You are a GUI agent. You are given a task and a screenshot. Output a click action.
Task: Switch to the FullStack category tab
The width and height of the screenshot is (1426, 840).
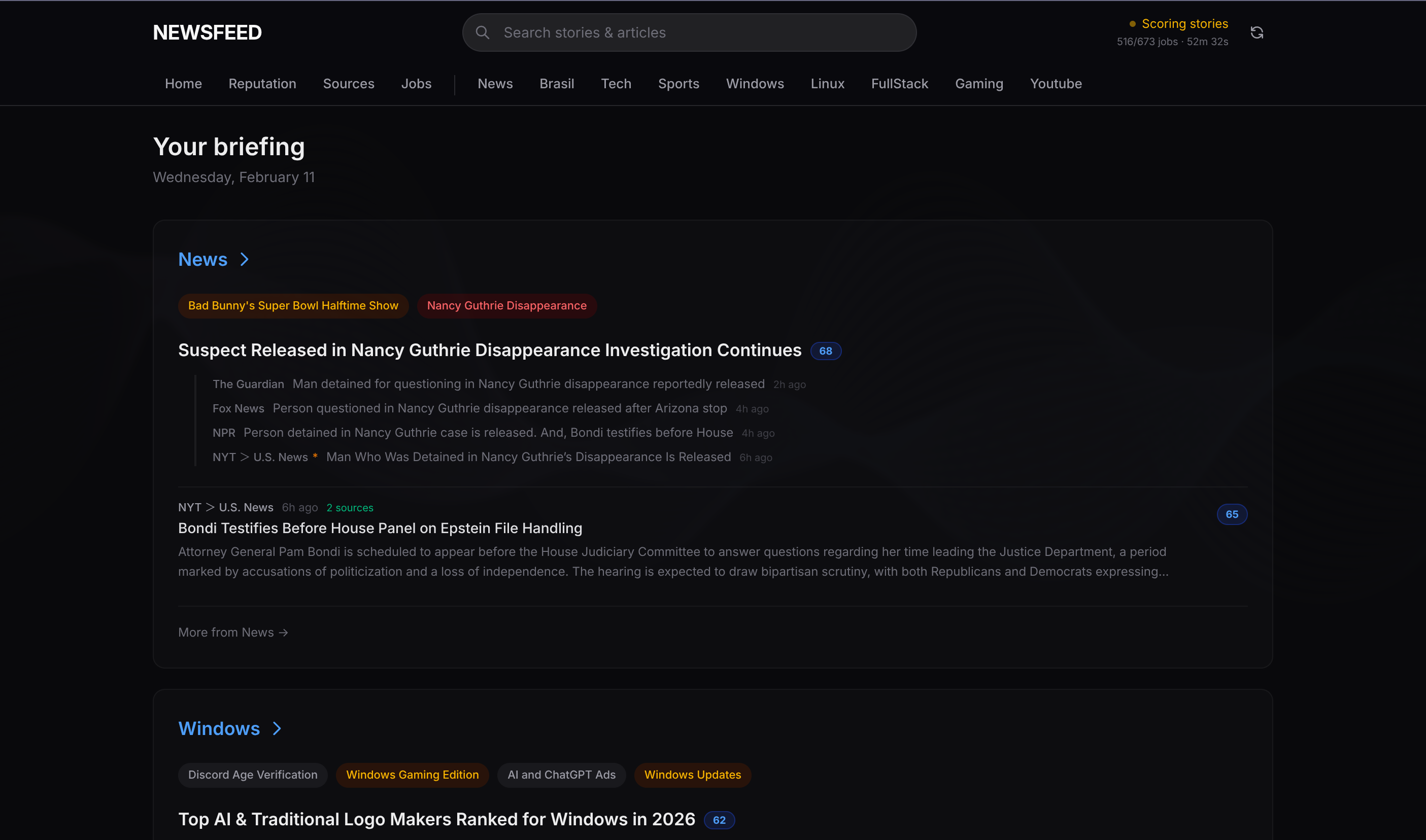tap(899, 84)
